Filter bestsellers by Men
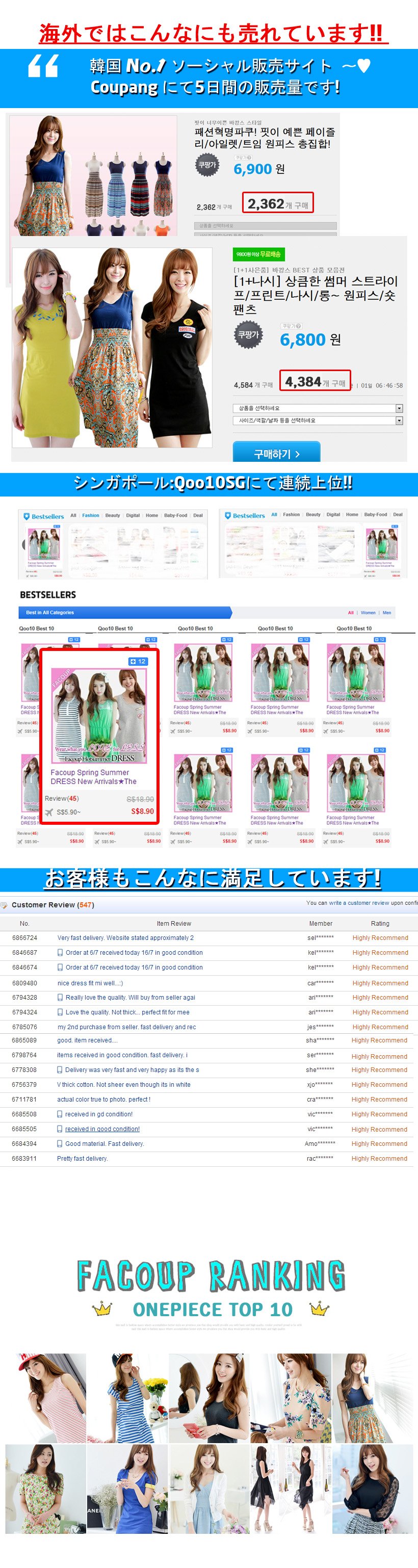Screen dimensions: 418x1568 click(386, 613)
